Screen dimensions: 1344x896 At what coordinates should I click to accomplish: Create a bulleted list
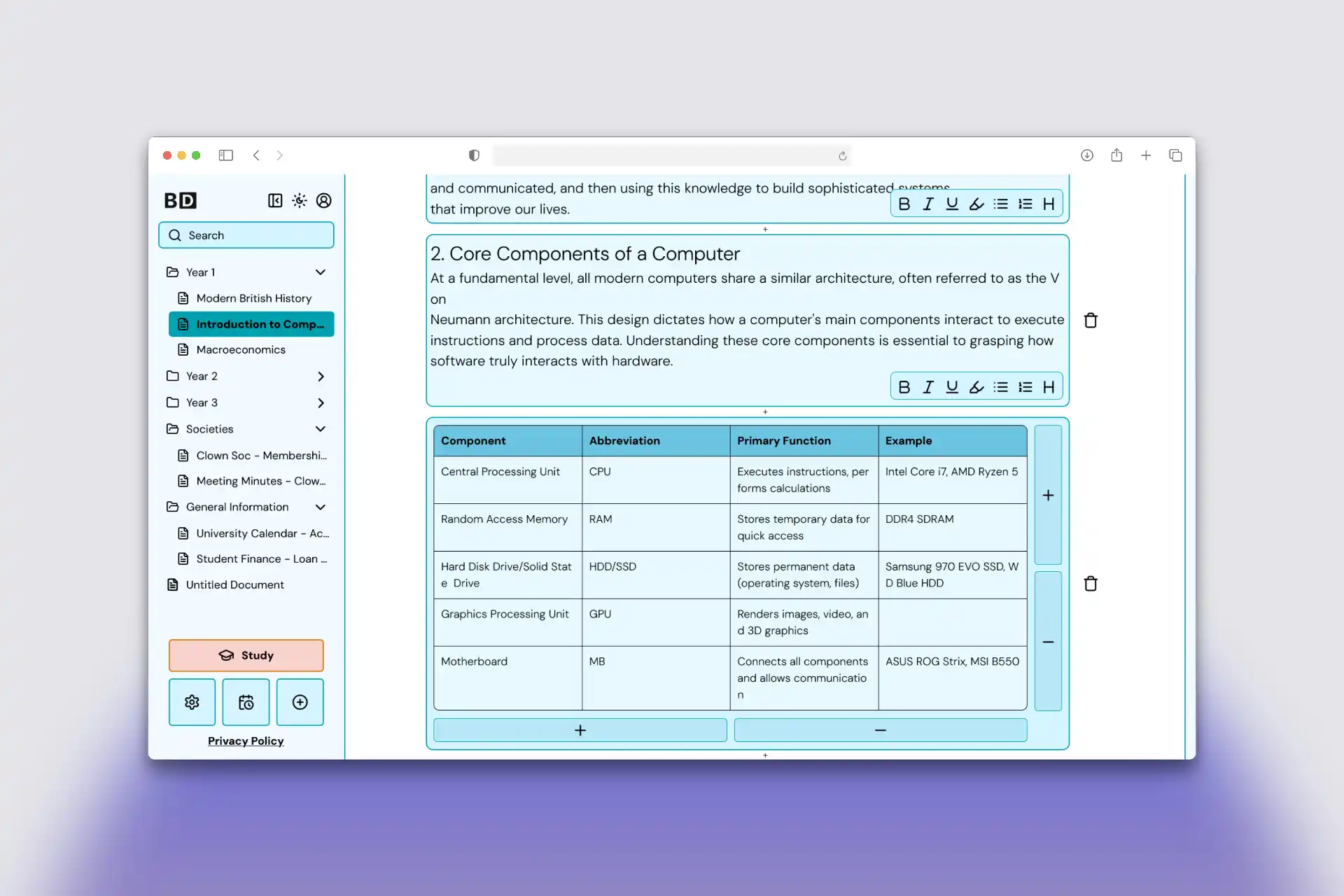click(1001, 386)
